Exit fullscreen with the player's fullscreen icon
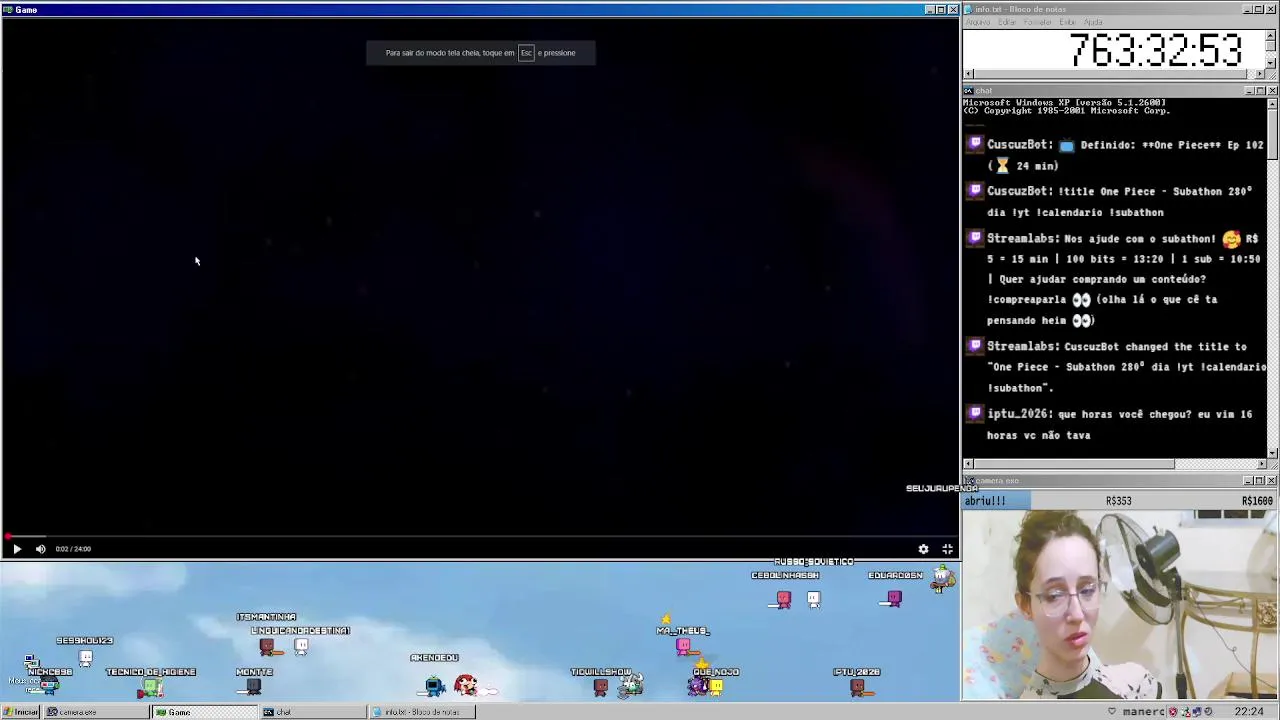1280x720 pixels. pos(947,549)
